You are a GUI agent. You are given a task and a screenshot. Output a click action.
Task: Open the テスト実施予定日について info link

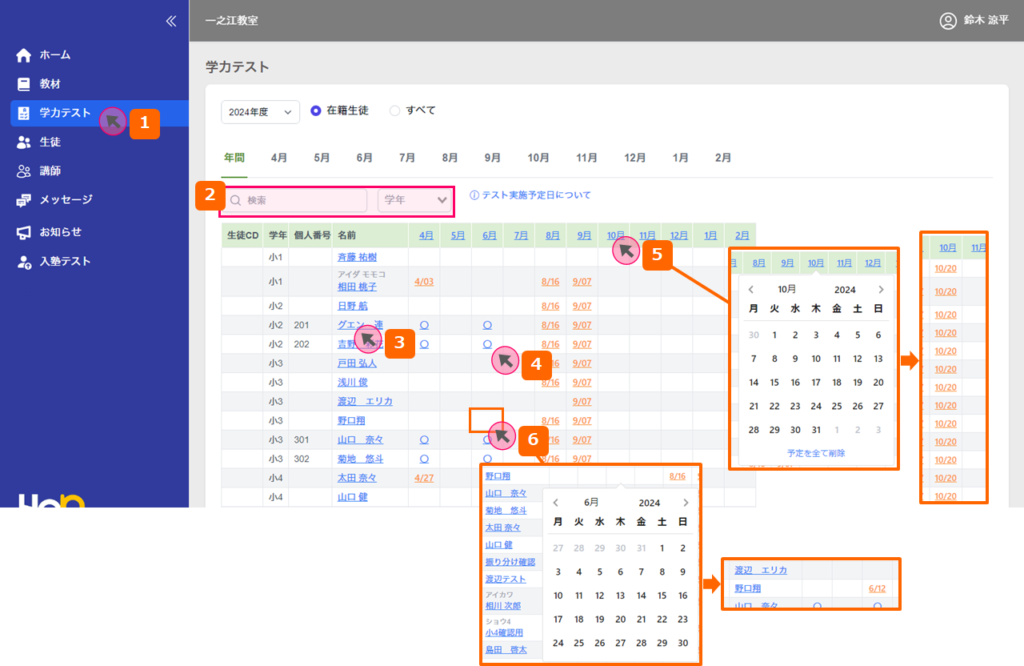[x=530, y=196]
